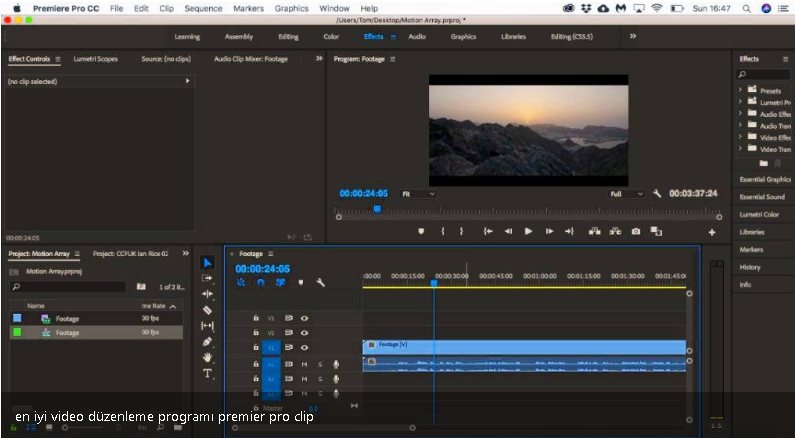Open Lumetri Color panel
The width and height of the screenshot is (796, 438).
tap(759, 214)
